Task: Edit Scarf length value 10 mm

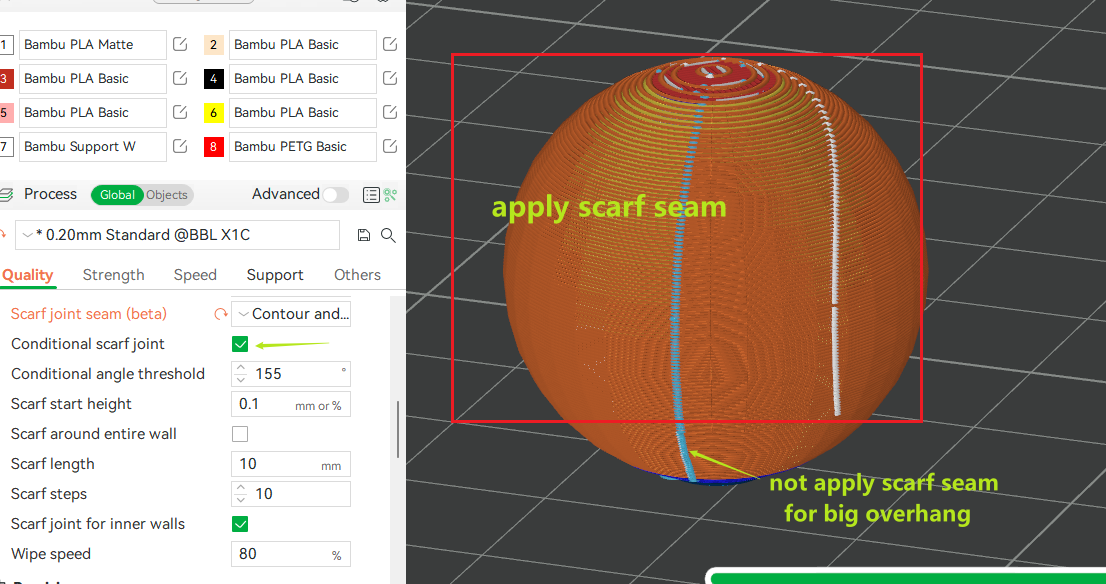Action: coord(291,464)
